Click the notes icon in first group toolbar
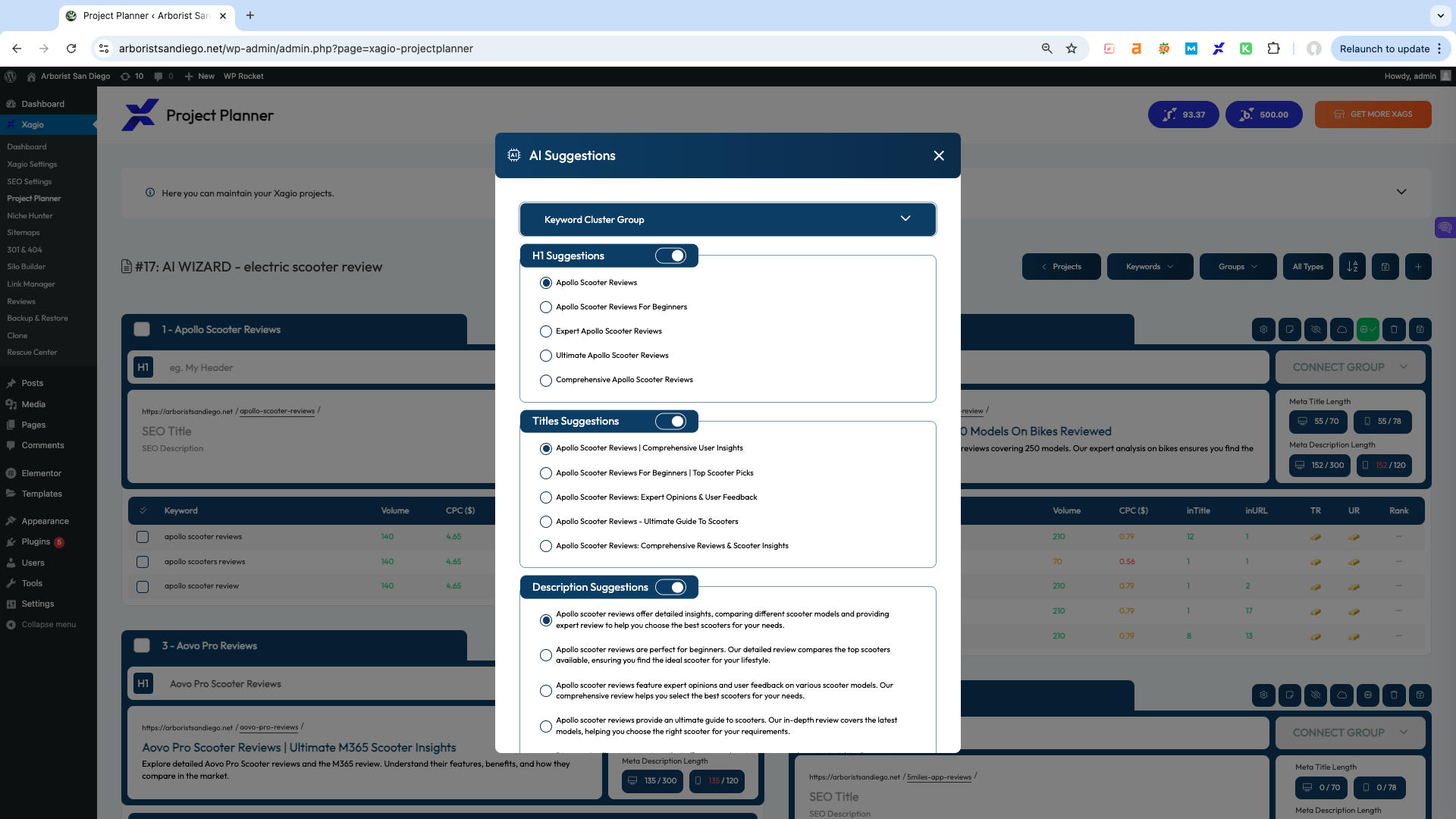The image size is (1456, 819). [1289, 329]
